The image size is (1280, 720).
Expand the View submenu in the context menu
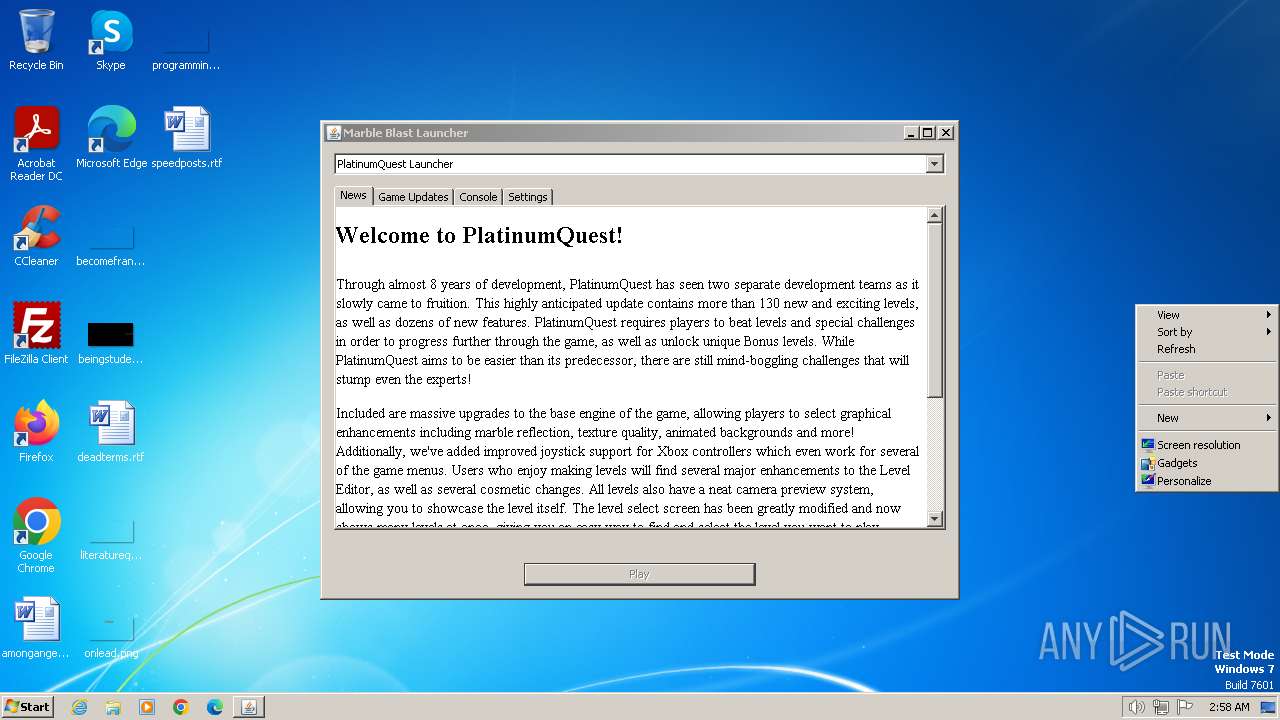(1207, 315)
